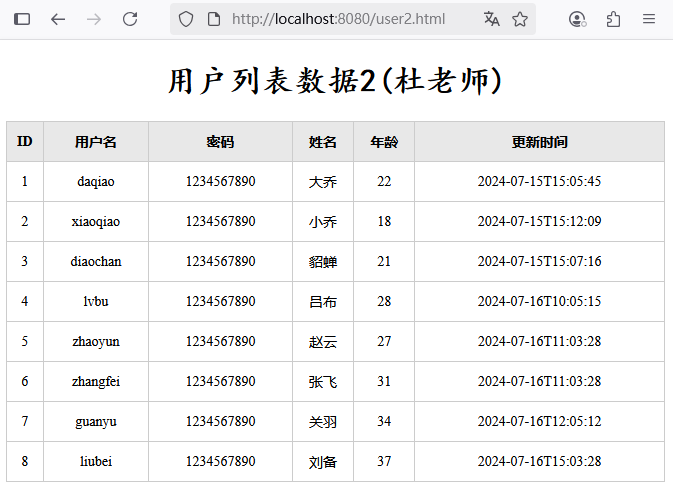Click the site information page icon
673x498 pixels.
pos(213,19)
